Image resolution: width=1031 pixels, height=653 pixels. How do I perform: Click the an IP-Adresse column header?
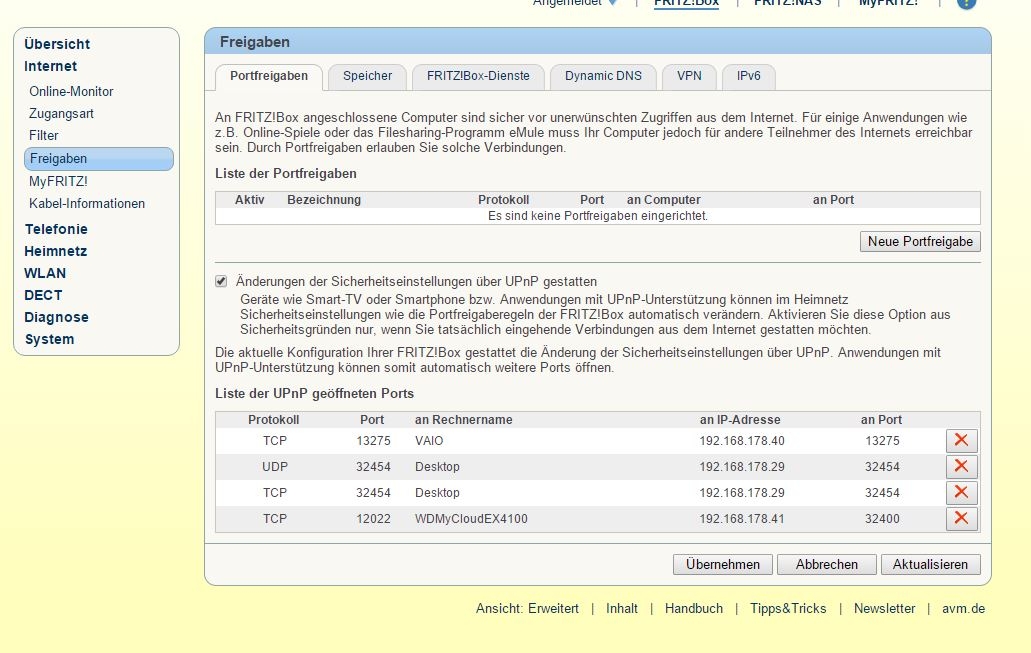740,420
